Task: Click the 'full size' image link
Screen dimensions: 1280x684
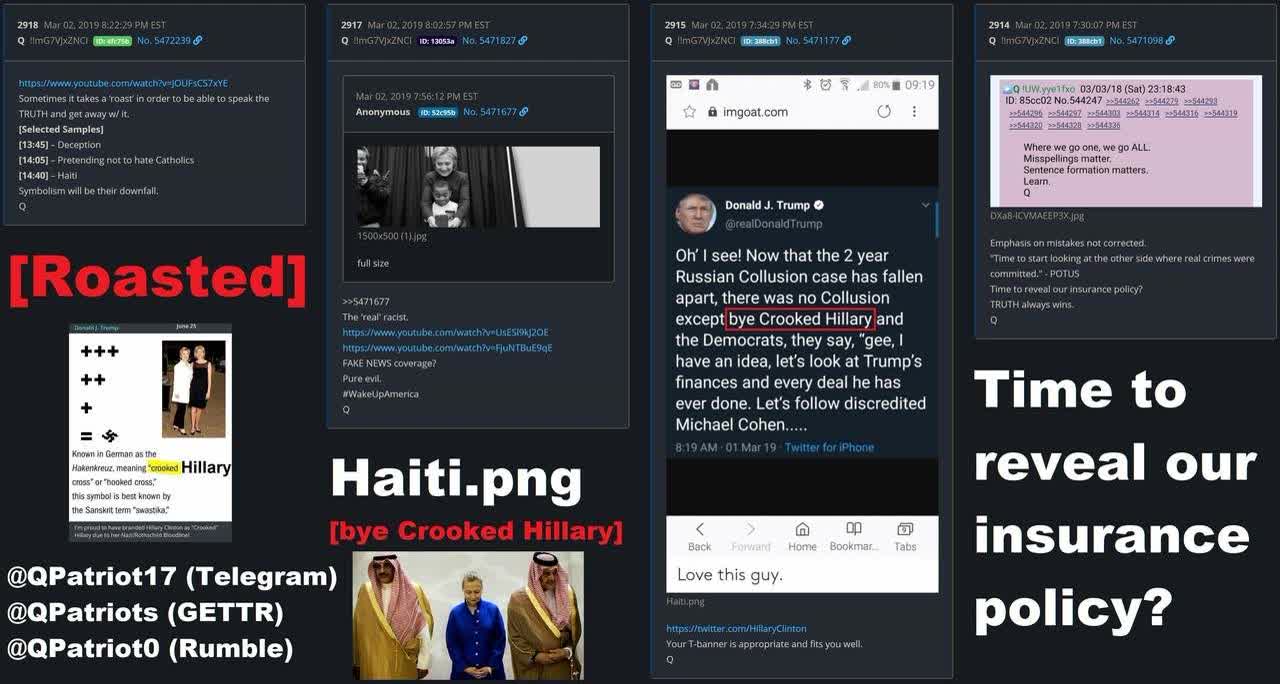Action: [373, 263]
